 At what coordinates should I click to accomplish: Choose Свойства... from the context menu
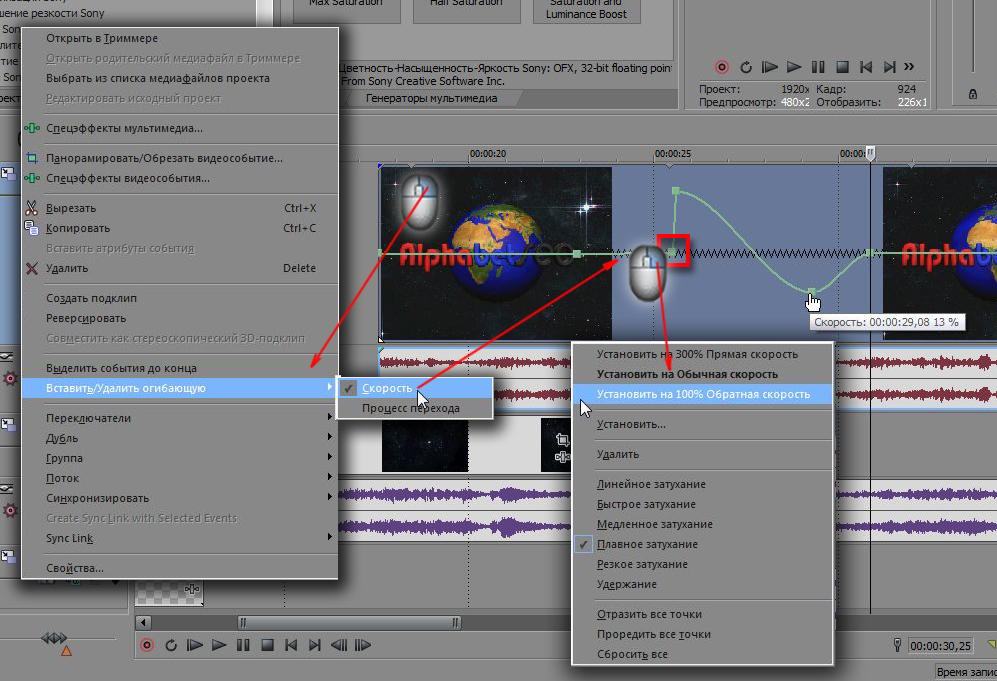coord(75,568)
